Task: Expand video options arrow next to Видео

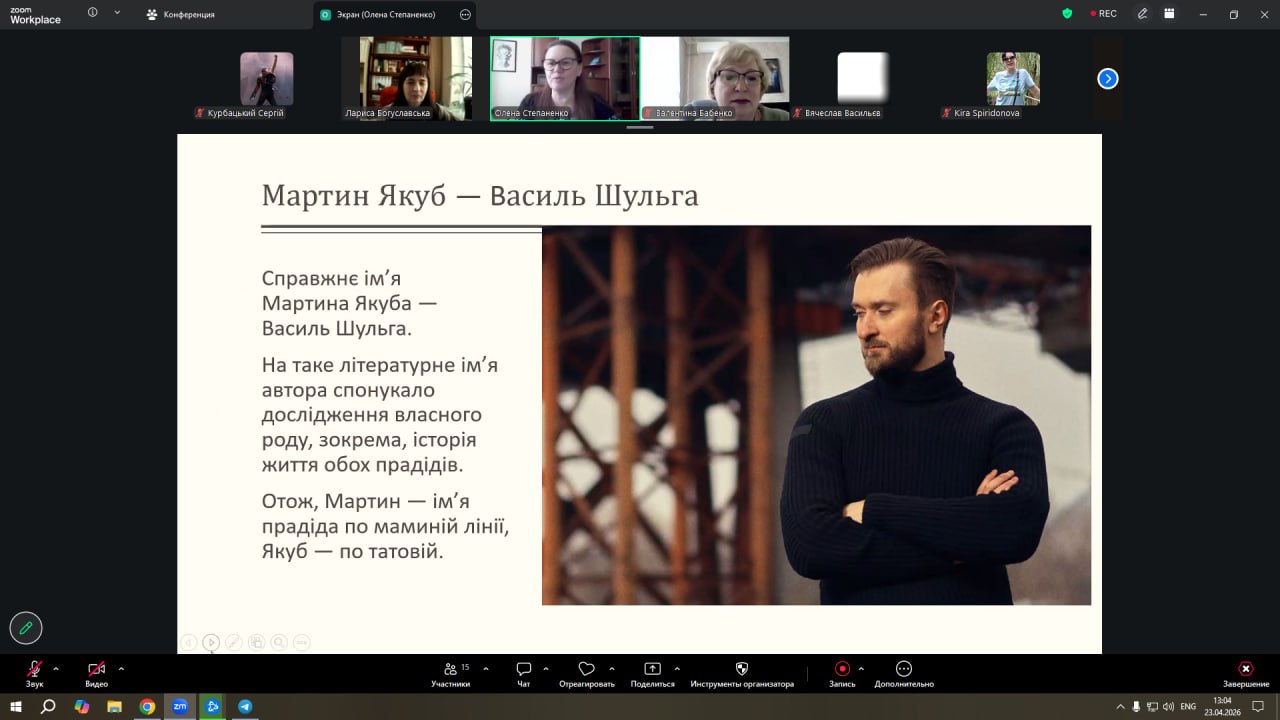Action: (121, 668)
